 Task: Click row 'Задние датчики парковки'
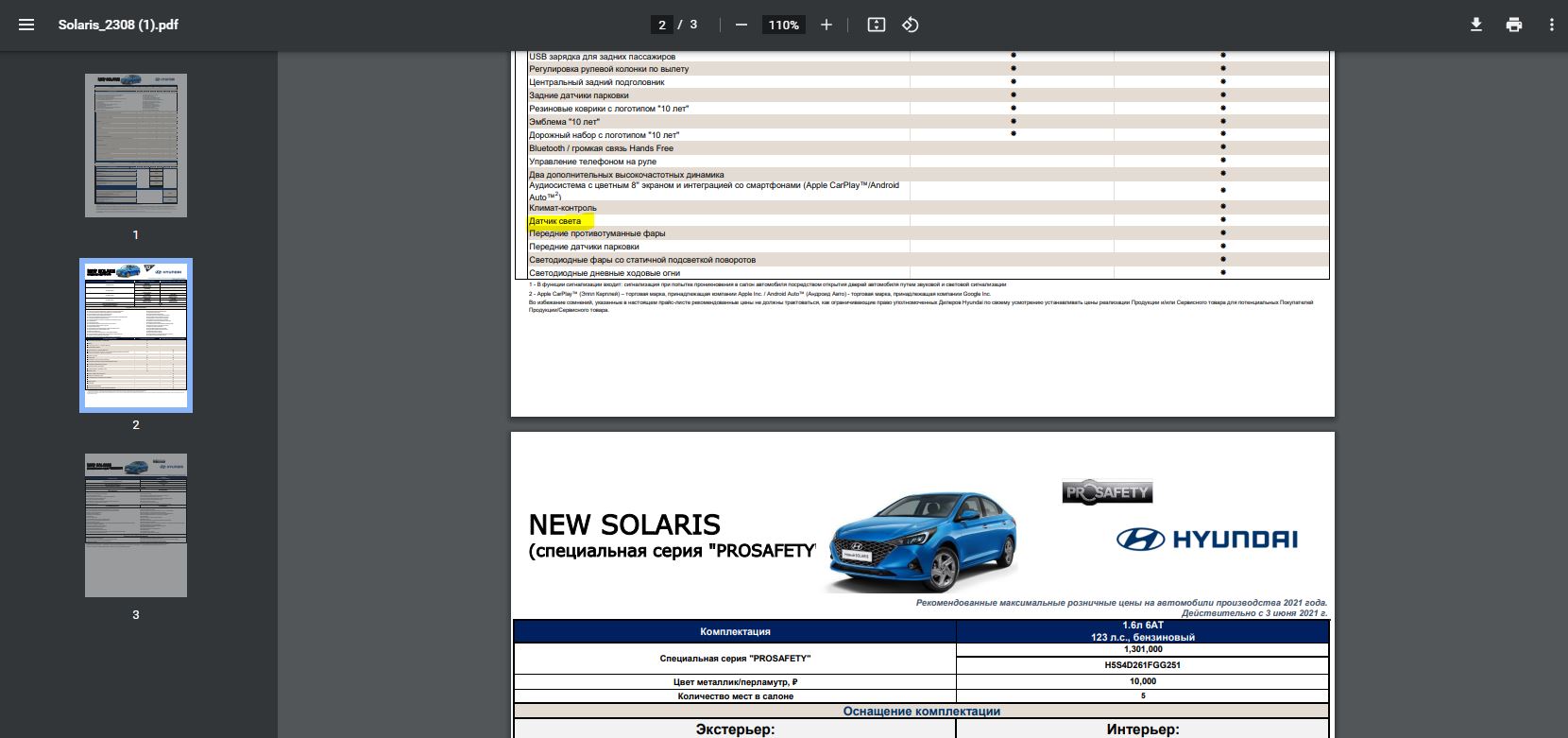(x=928, y=95)
